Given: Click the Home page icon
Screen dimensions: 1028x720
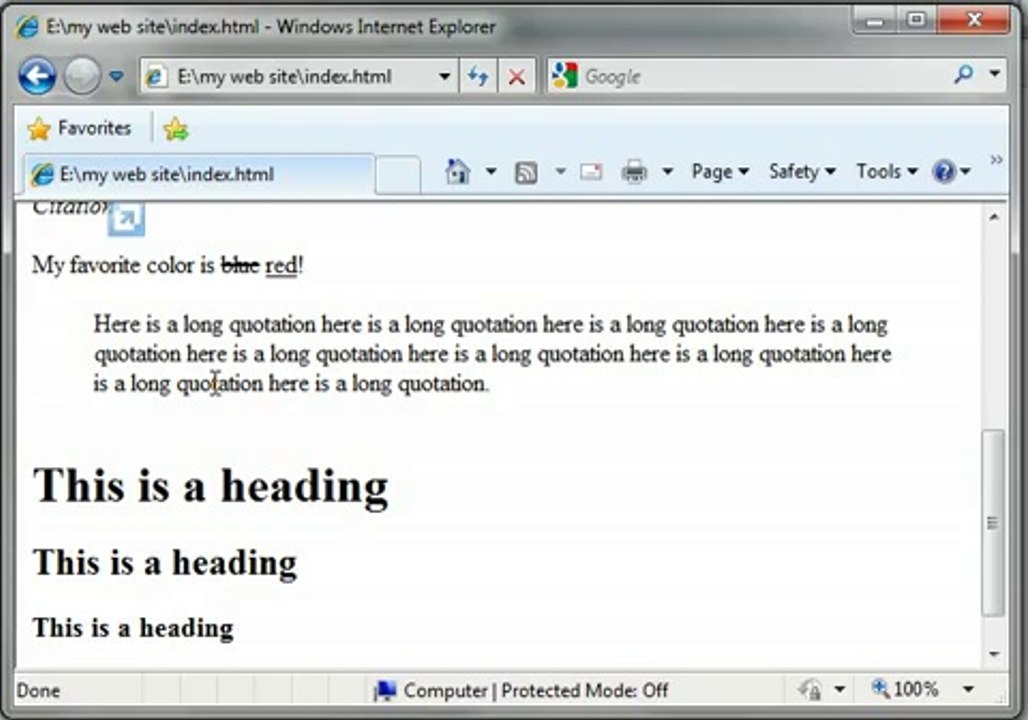Looking at the screenshot, I should 458,172.
